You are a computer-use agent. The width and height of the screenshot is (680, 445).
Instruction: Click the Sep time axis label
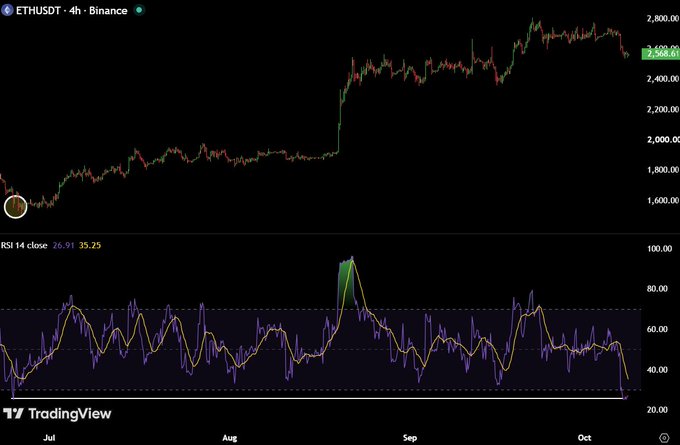click(x=410, y=438)
